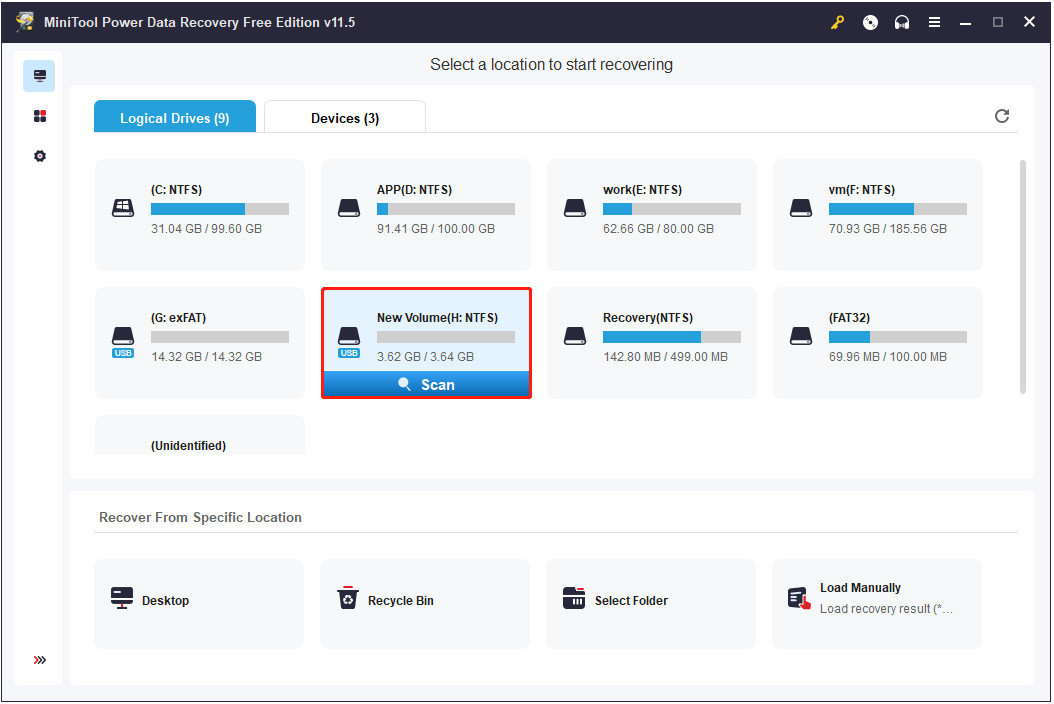The height and width of the screenshot is (704, 1054).
Task: Click the Load Manually icon
Action: (x=799, y=598)
